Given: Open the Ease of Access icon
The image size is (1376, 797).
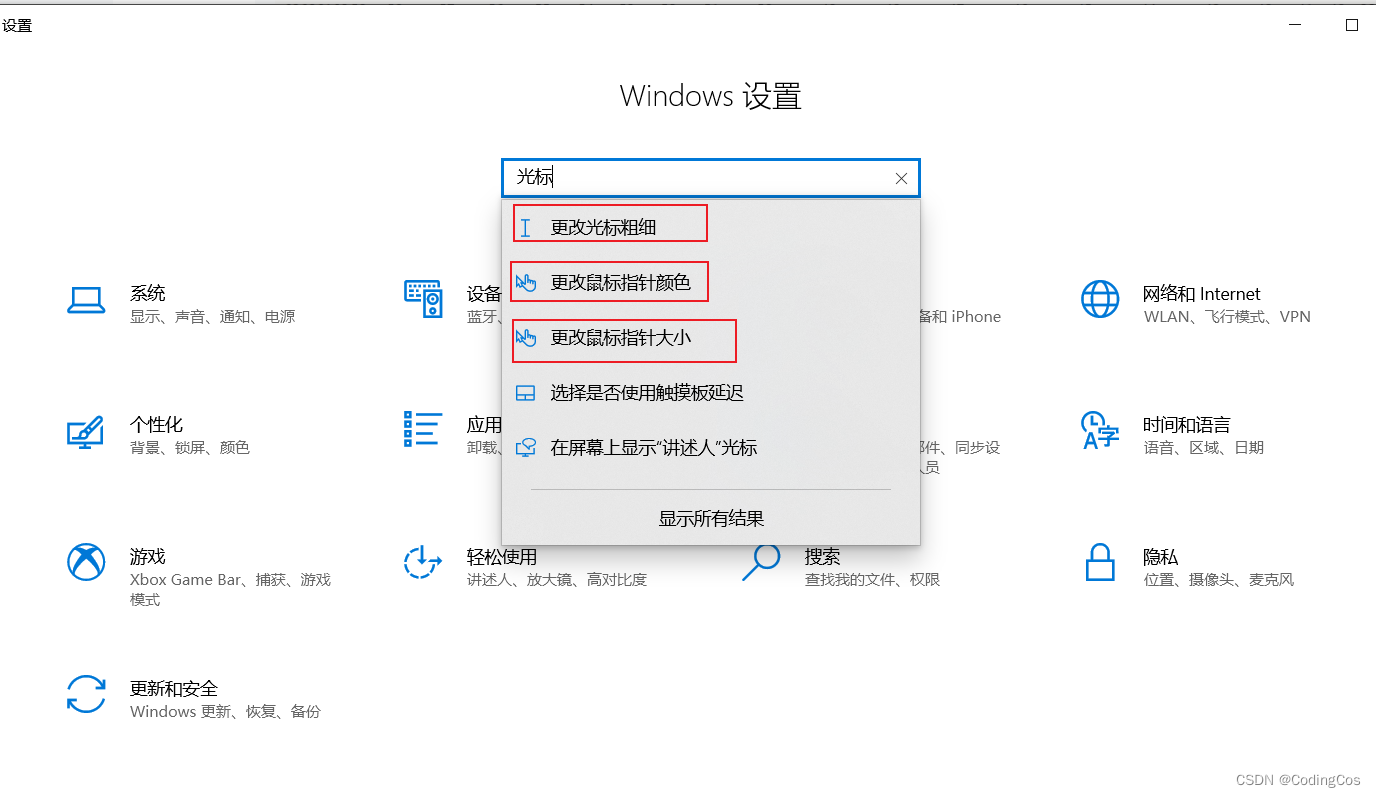Looking at the screenshot, I should 423,562.
